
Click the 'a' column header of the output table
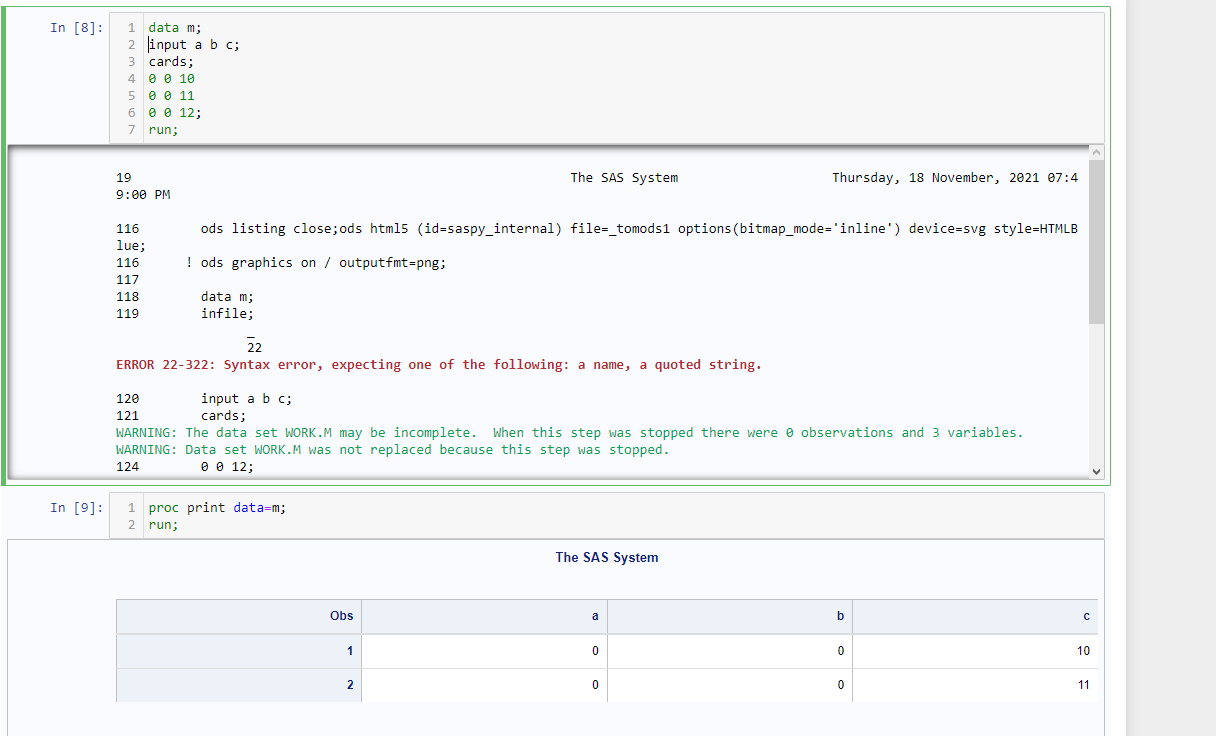pos(593,616)
